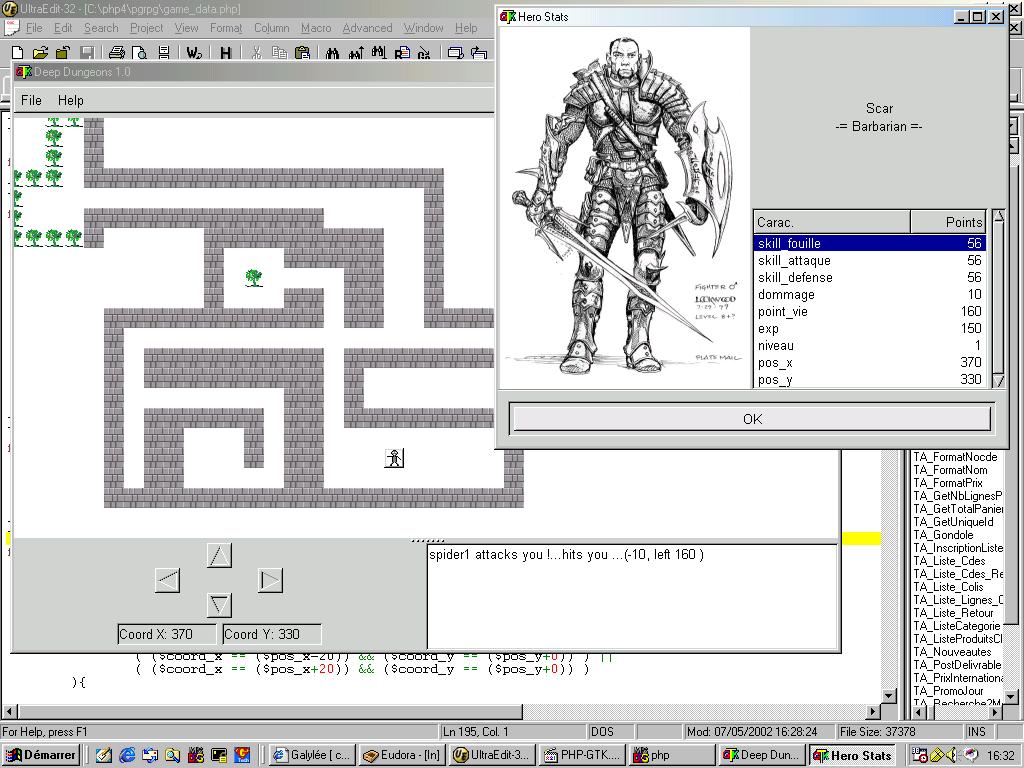Viewport: 1024px width, 768px height.
Task: Select the skill_attaque row in stats list
Action: tap(794, 260)
